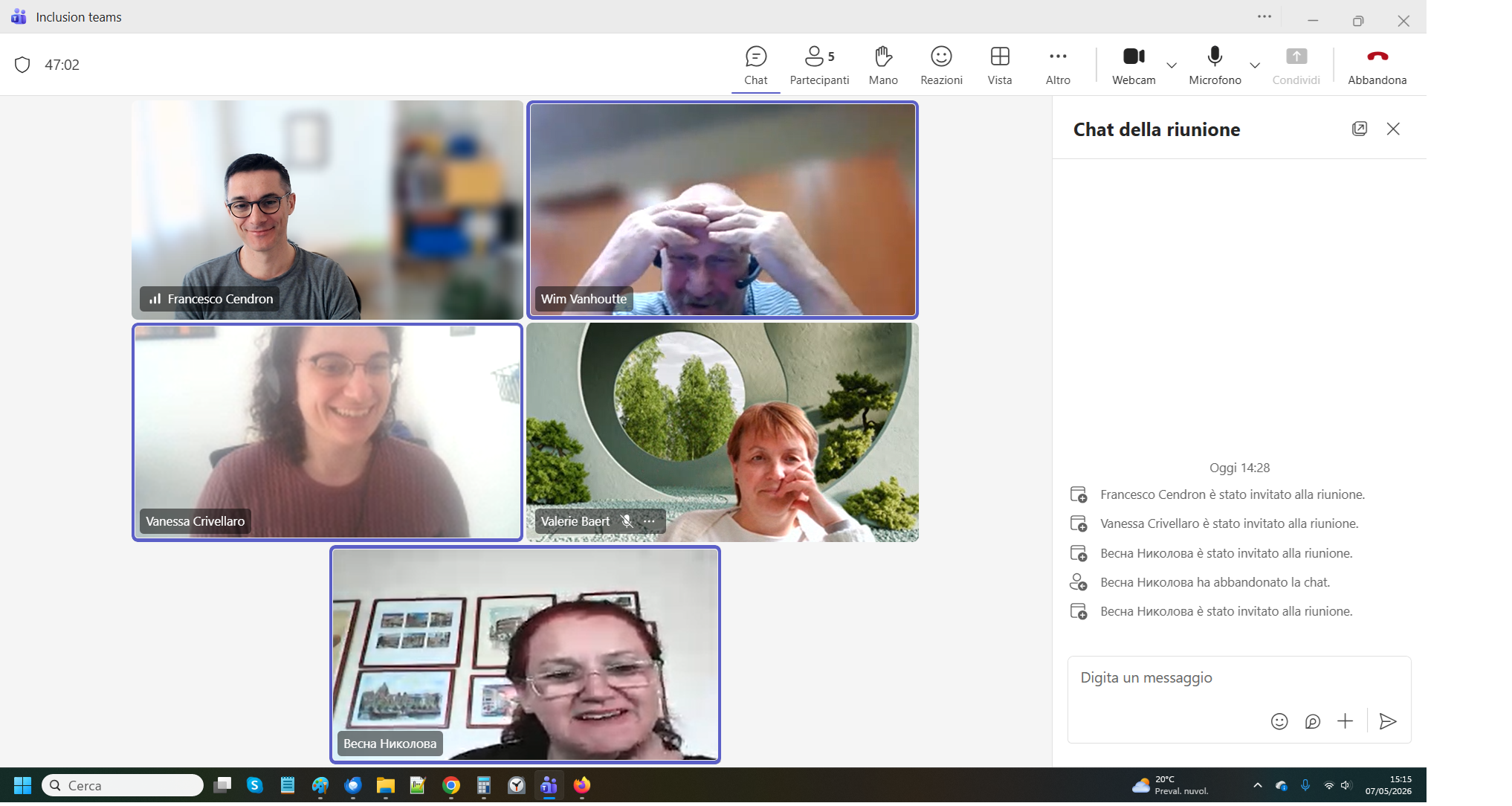This screenshot has width=1512, height=806.
Task: Toggle the Webcam on or off
Action: (1134, 65)
